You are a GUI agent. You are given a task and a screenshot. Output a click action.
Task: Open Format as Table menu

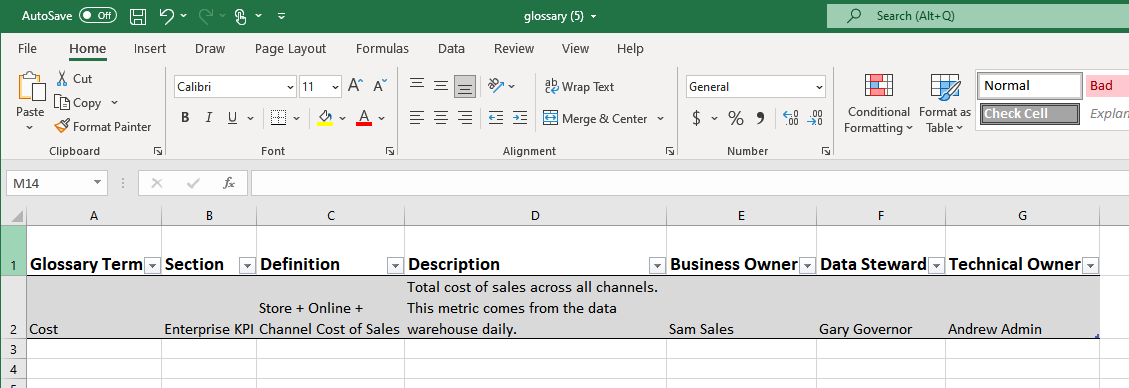click(x=945, y=104)
